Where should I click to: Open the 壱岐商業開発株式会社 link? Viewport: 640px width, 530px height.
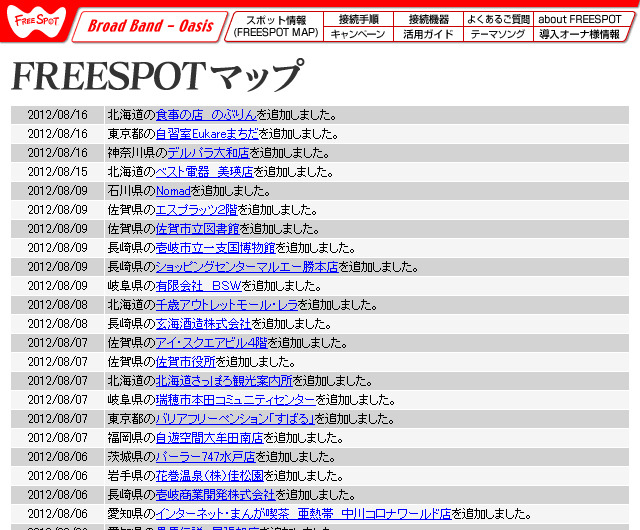[x=216, y=495]
